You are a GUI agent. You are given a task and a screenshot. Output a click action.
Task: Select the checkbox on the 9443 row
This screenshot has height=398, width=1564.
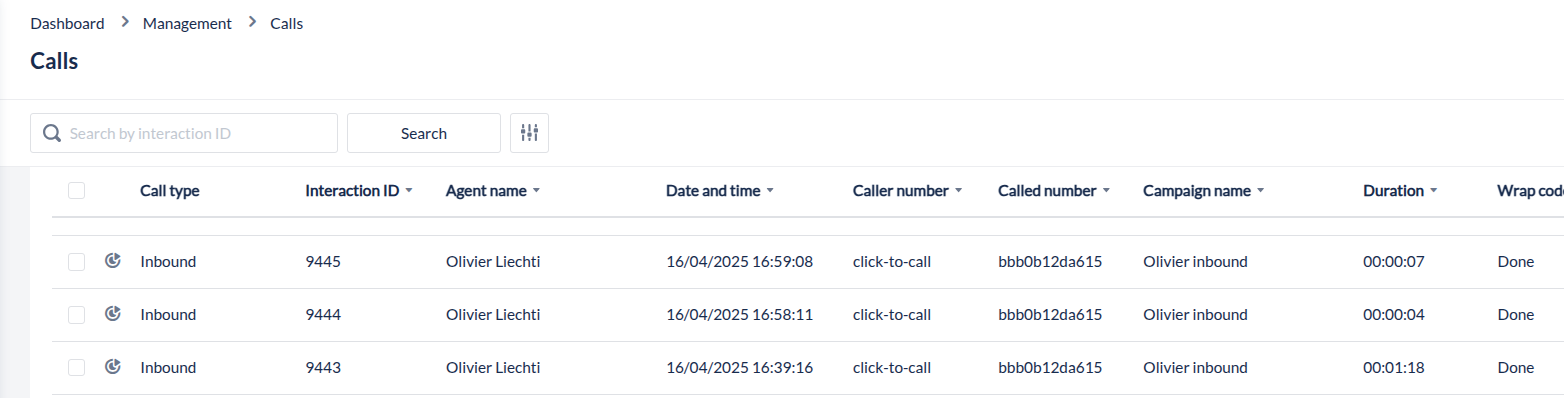[76, 368]
